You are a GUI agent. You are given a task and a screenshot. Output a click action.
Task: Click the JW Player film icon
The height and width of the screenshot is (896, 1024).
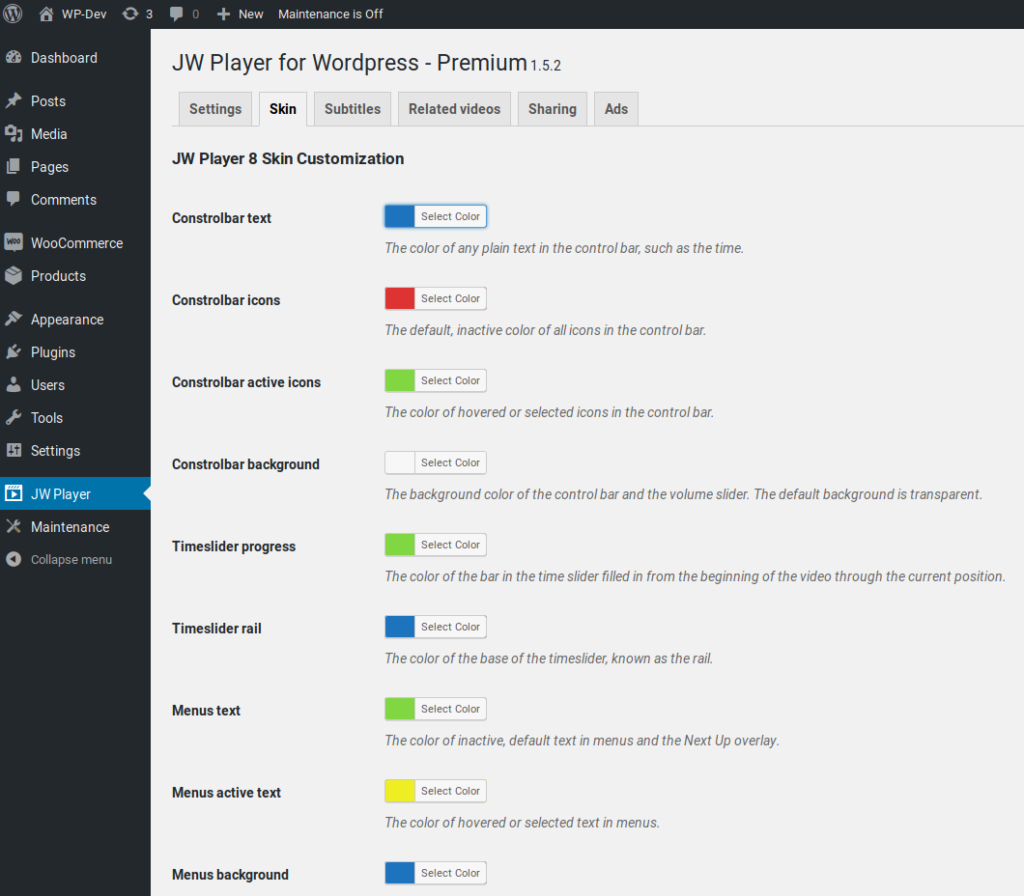[14, 493]
